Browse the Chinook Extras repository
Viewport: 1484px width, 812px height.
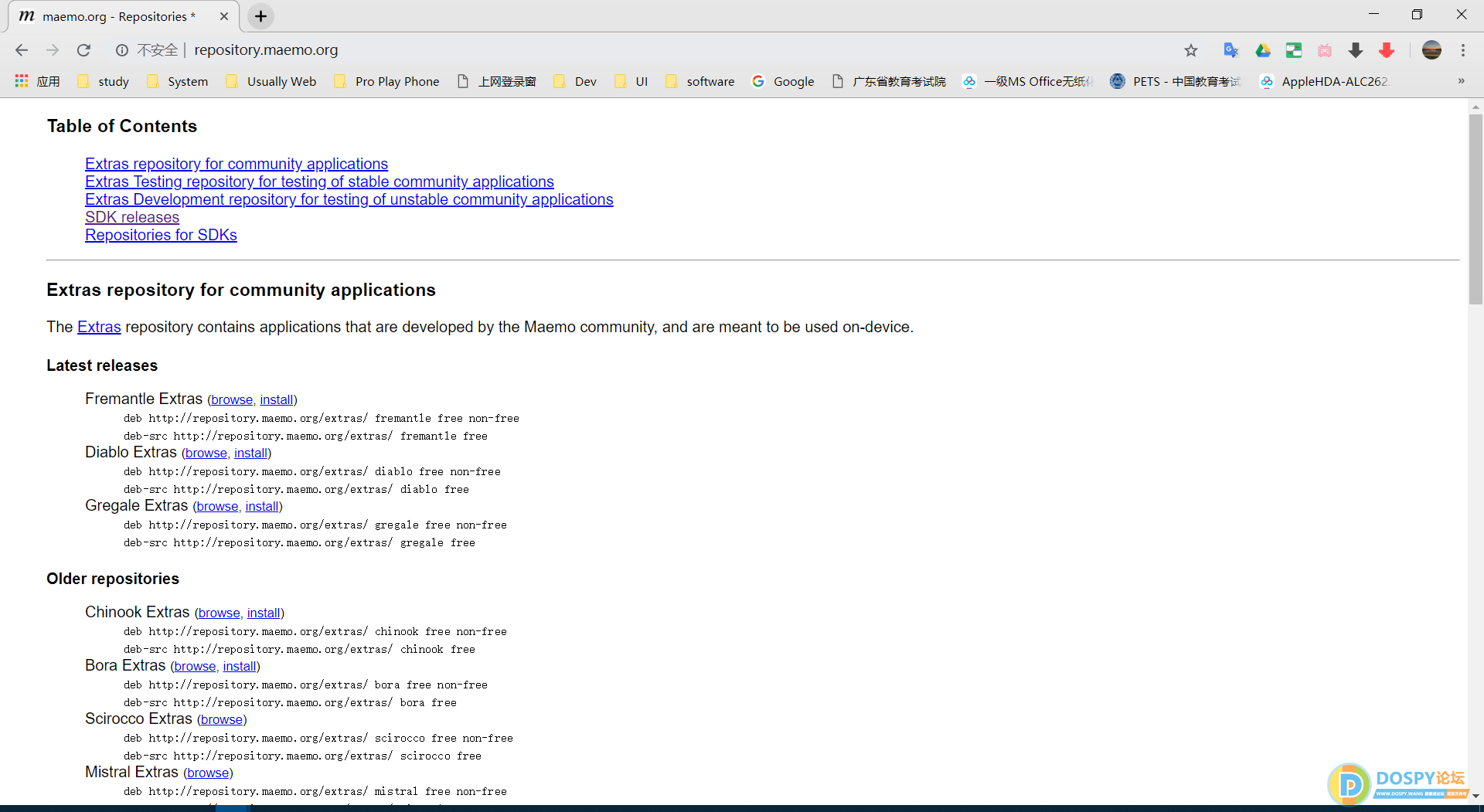click(220, 613)
